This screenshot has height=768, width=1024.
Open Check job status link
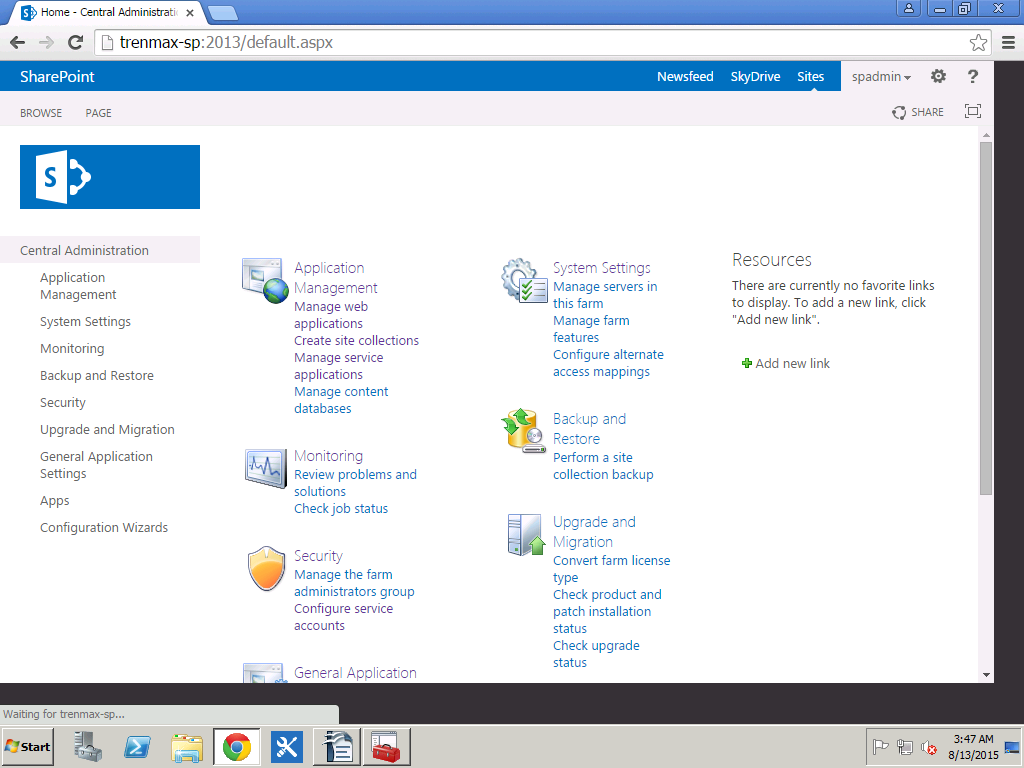341,508
